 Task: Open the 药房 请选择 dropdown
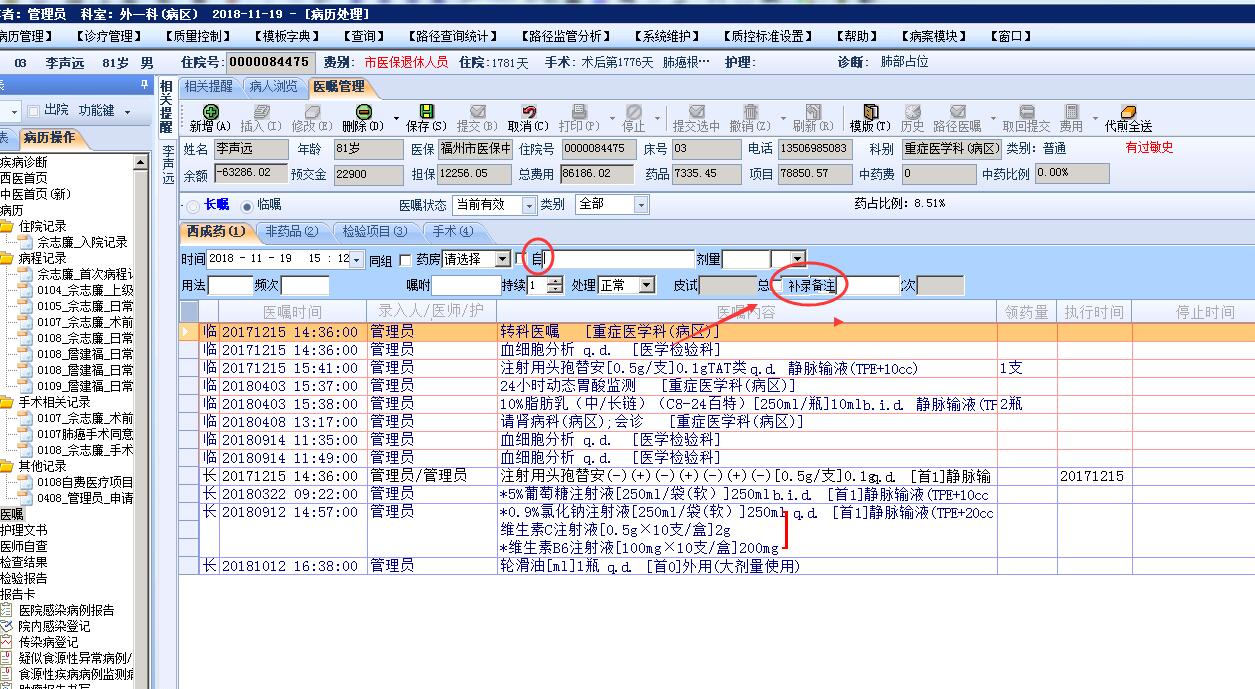[x=501, y=259]
